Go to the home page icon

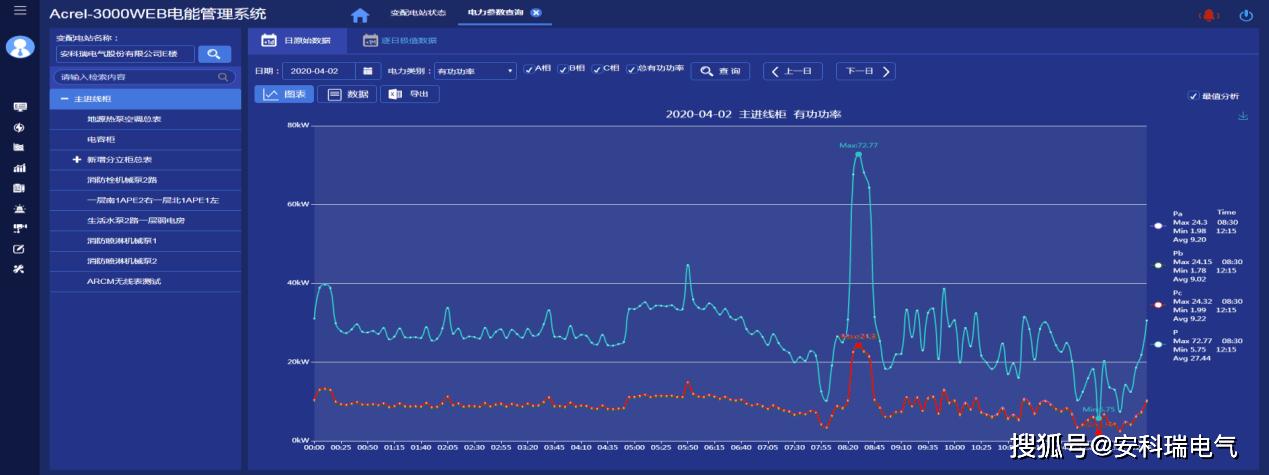pos(360,14)
